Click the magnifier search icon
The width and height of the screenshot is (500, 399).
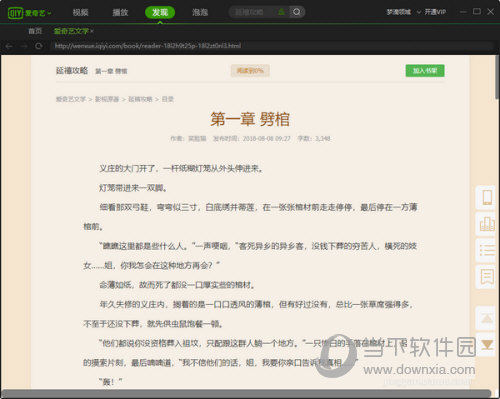pyautogui.click(x=296, y=12)
